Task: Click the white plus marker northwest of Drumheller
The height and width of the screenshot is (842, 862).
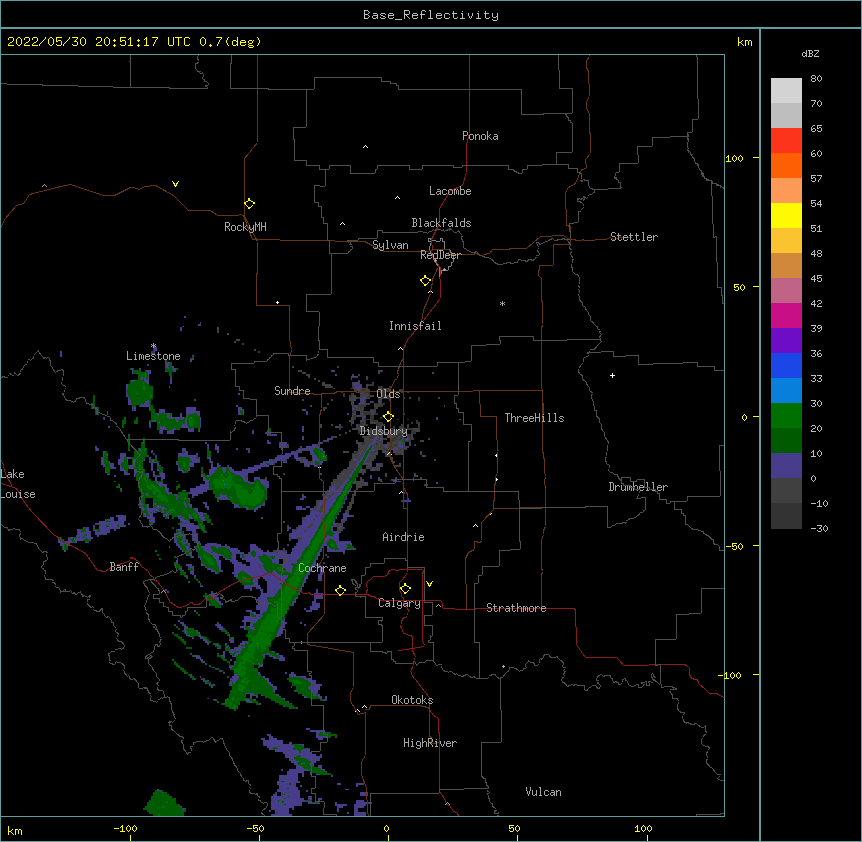Action: (612, 376)
